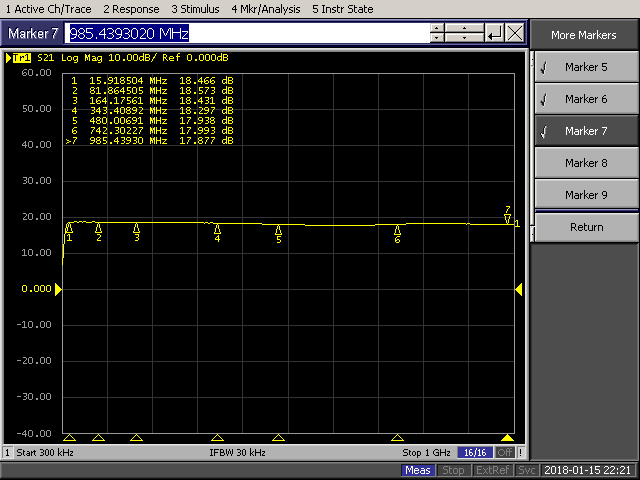This screenshot has height=480, width=640.
Task: Click the IFBW 30 kHz readout
Action: pyautogui.click(x=238, y=453)
